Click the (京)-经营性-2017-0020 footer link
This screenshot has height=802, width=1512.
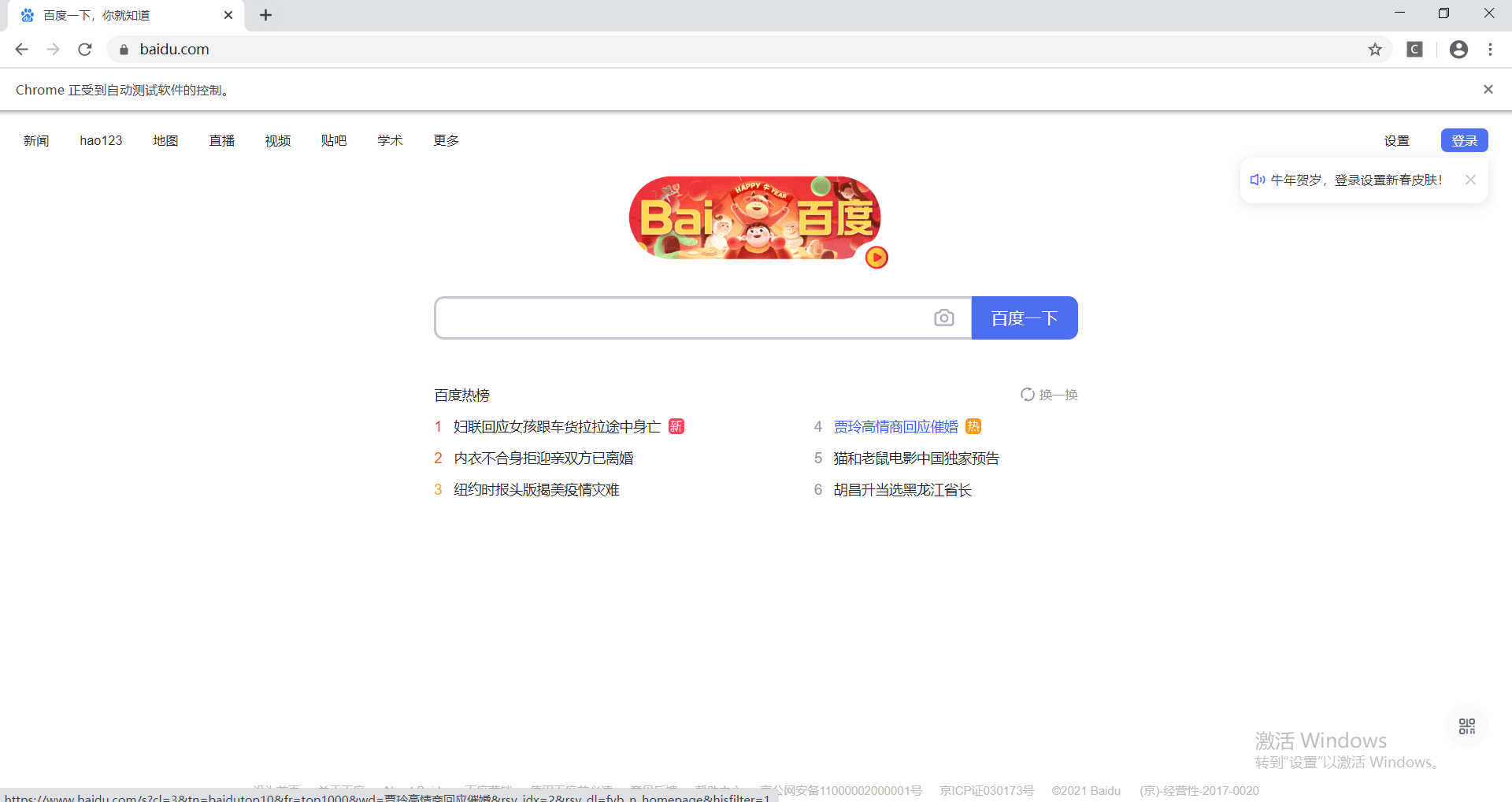click(1199, 790)
